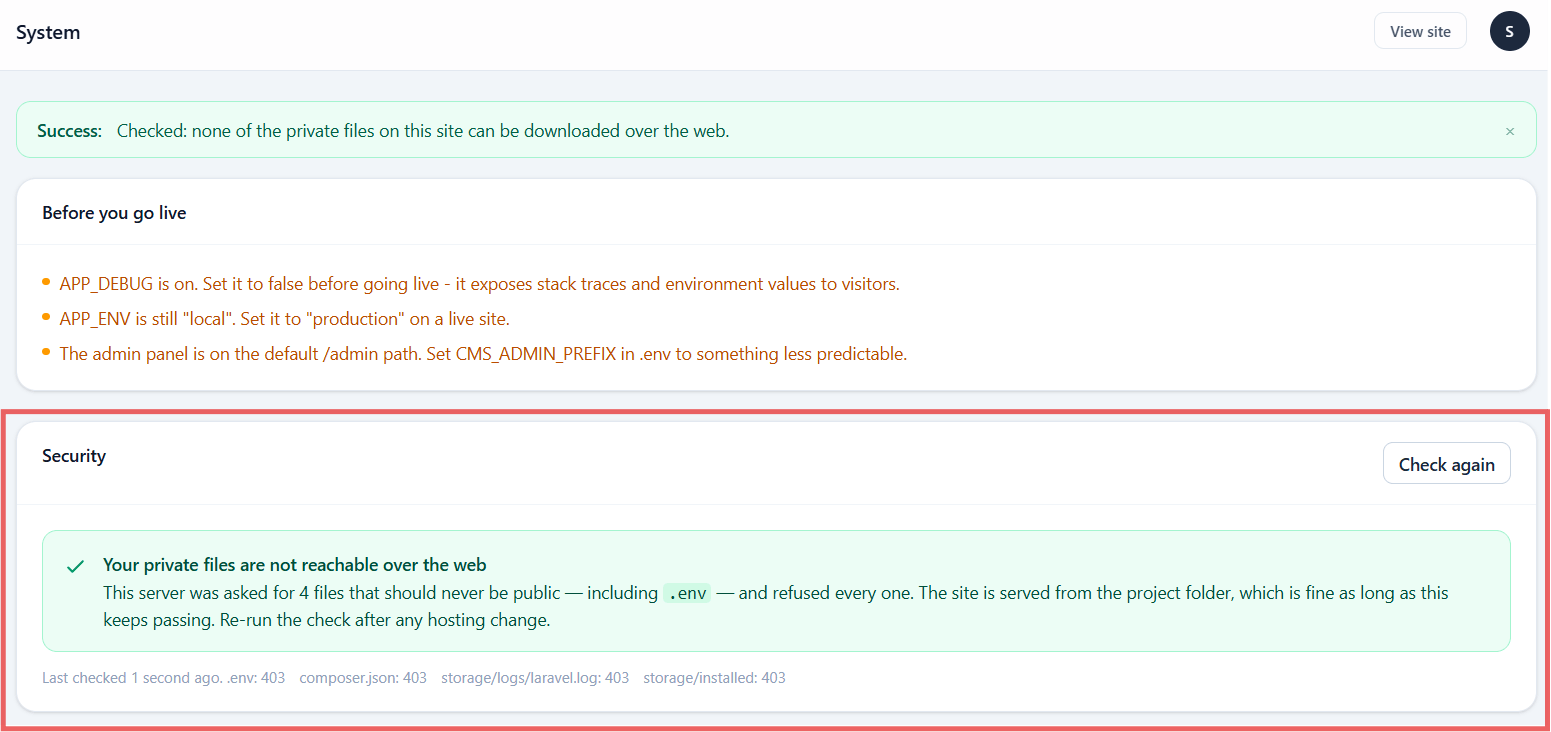This screenshot has height=732, width=1551.
Task: Click the "storage/logs/laravel.log: 403" status entry
Action: [x=535, y=678]
